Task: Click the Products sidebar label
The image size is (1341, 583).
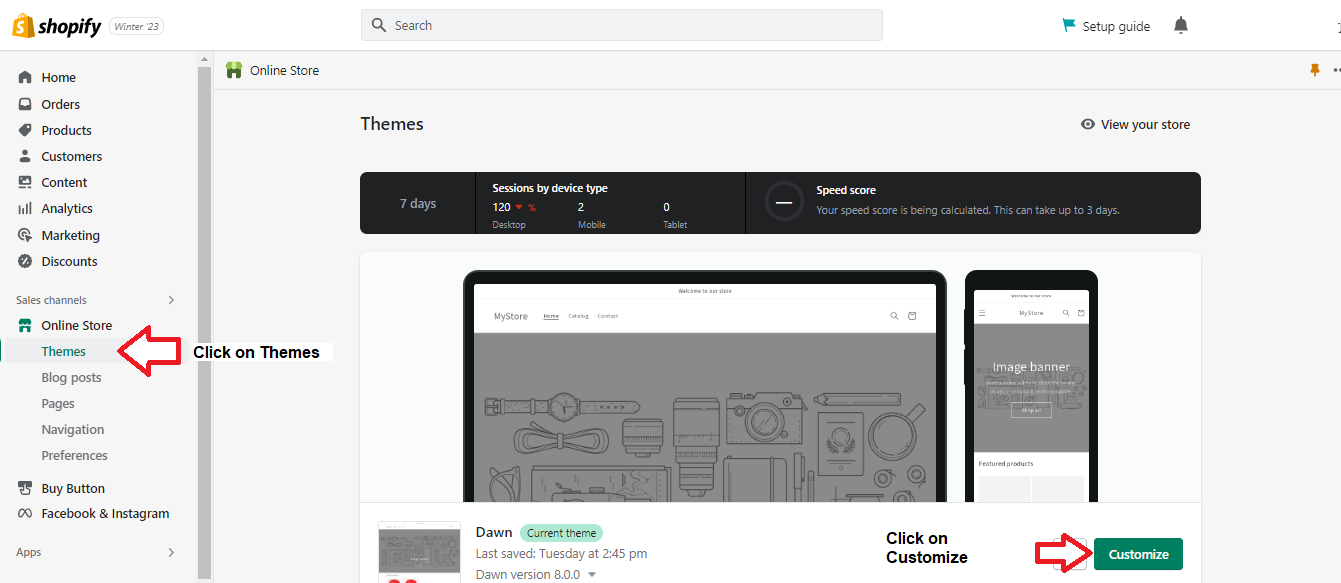Action: 66,130
